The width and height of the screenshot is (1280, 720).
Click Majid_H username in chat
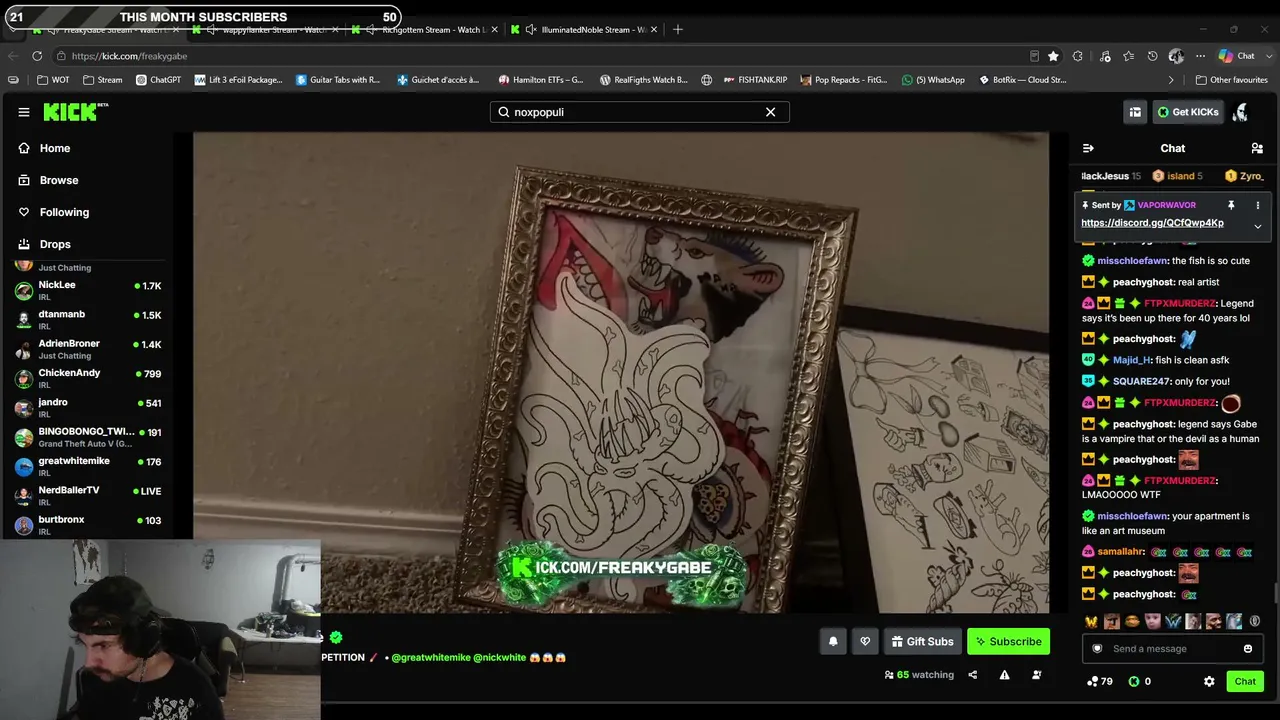pos(1131,360)
